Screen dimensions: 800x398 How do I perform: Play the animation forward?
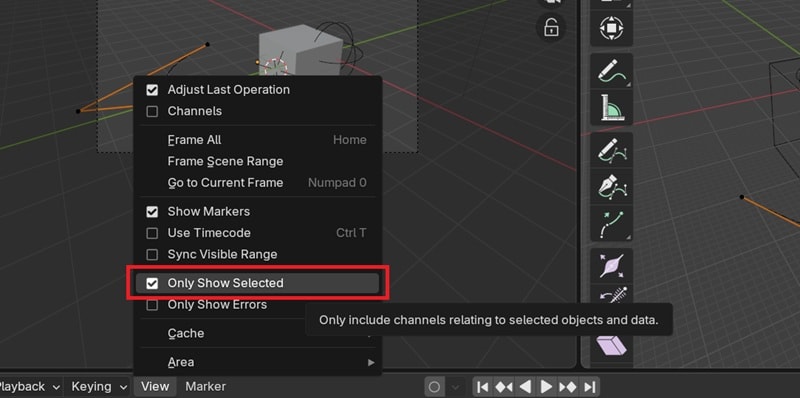[x=546, y=387]
